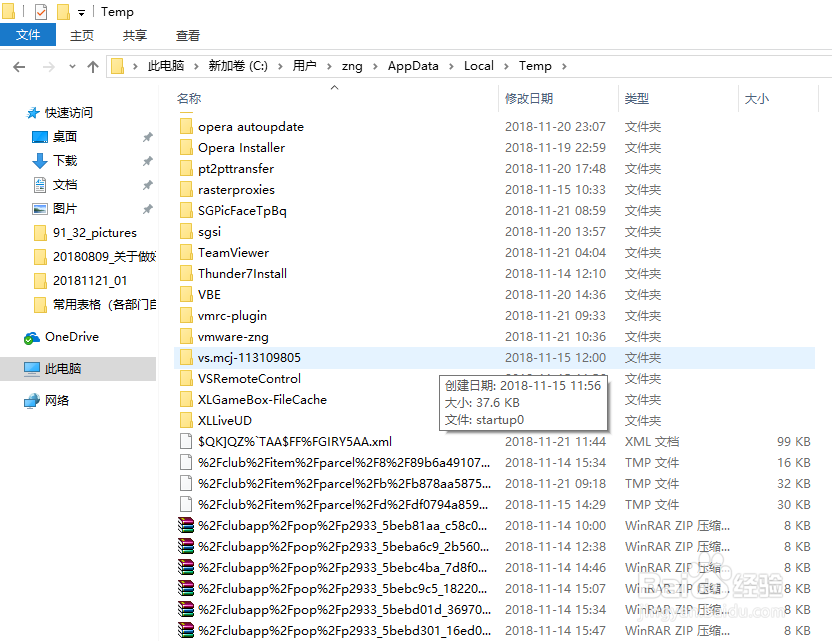Click the back navigation arrow
Screen dimensions: 832x641
[19, 65]
